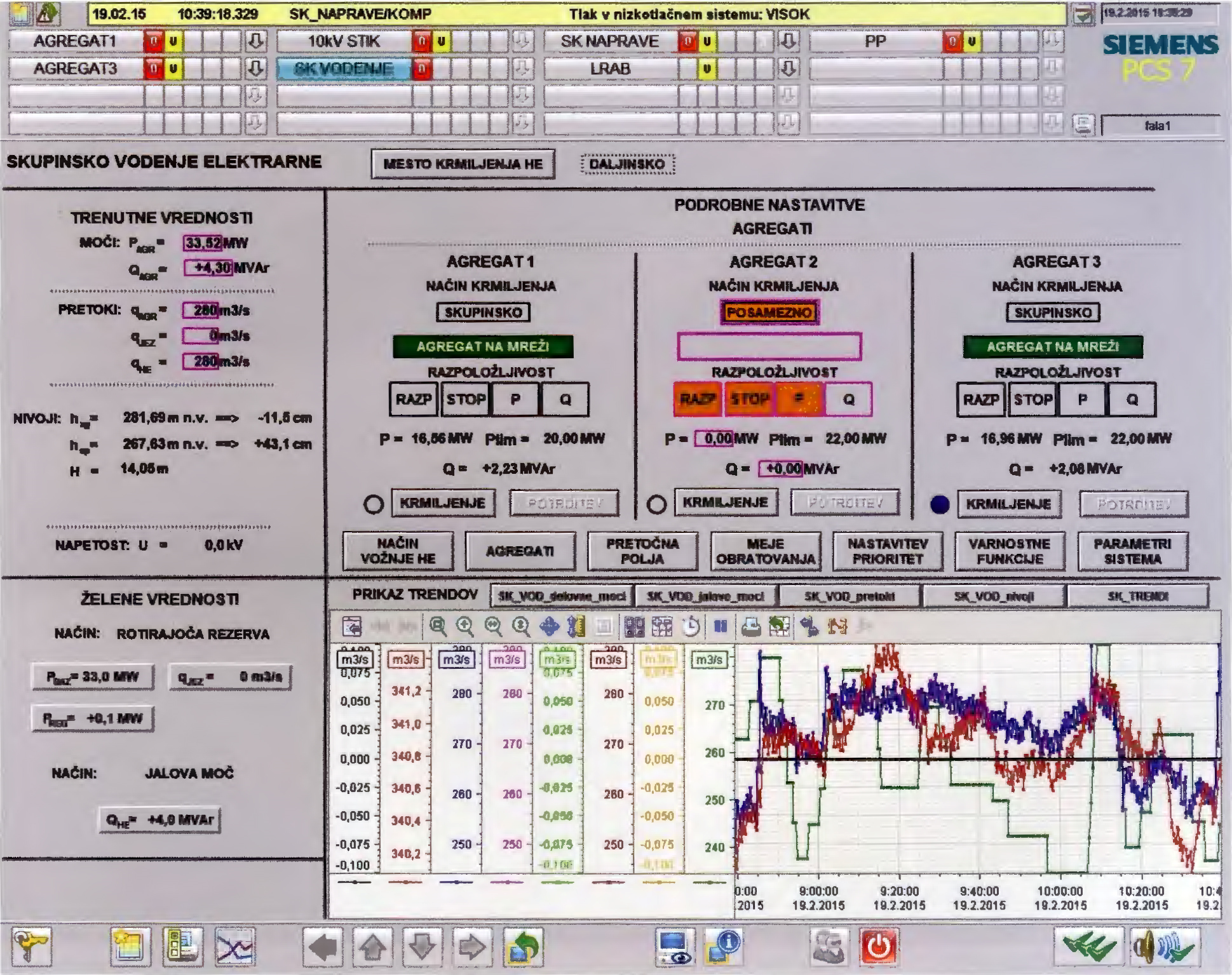The height and width of the screenshot is (975, 1232).
Task: Toggle the filled Agregat 3 KRMILJENJE radio circle
Action: [x=940, y=504]
